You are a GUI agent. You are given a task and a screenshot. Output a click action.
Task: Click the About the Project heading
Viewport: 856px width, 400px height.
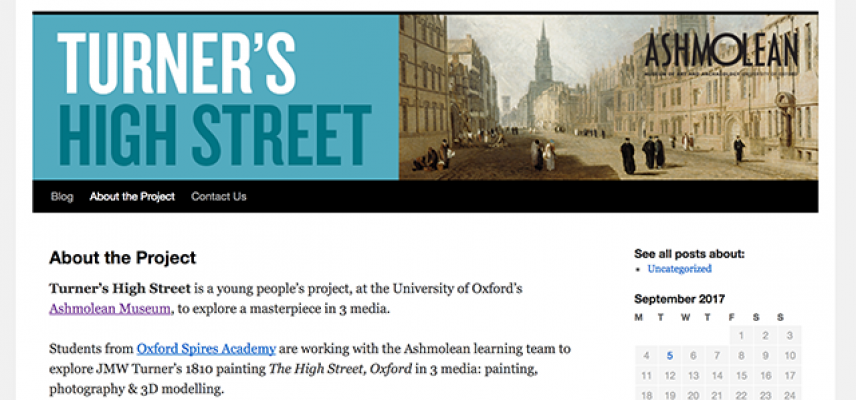122,258
